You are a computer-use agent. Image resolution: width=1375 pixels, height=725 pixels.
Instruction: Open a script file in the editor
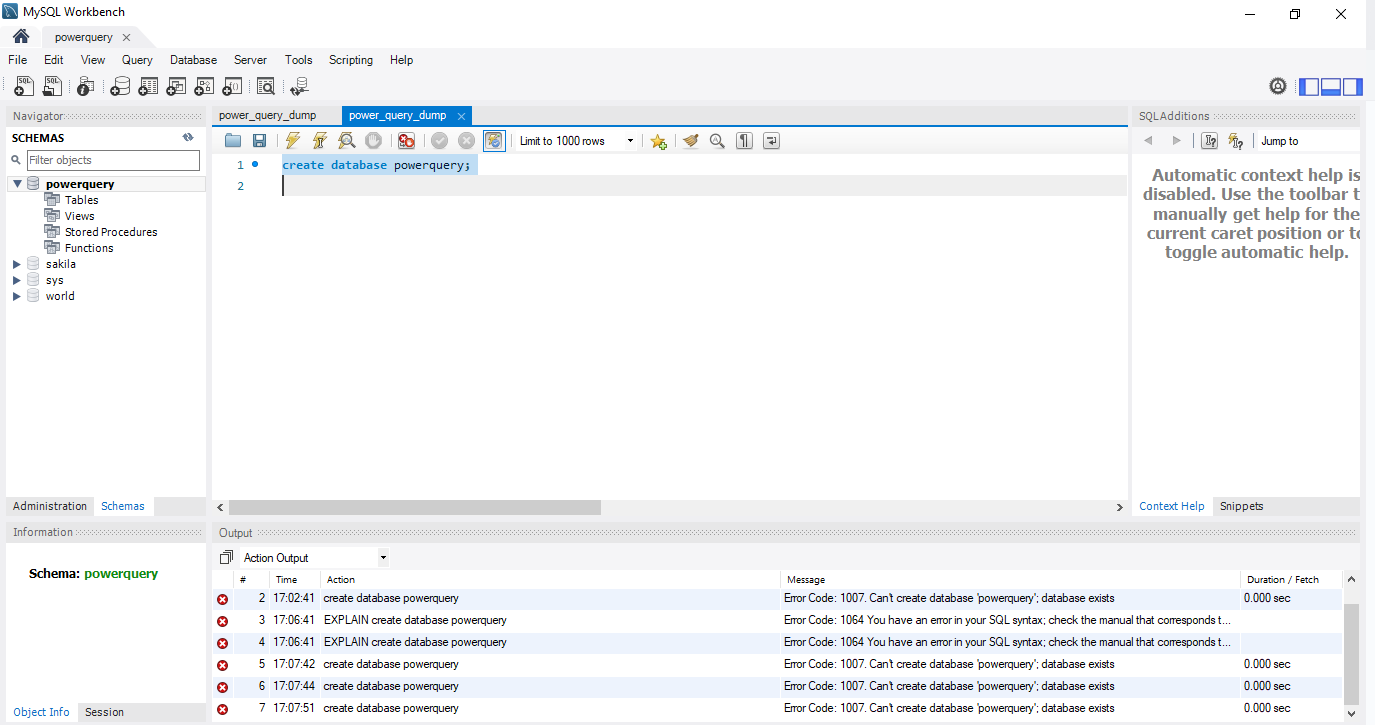(x=233, y=141)
